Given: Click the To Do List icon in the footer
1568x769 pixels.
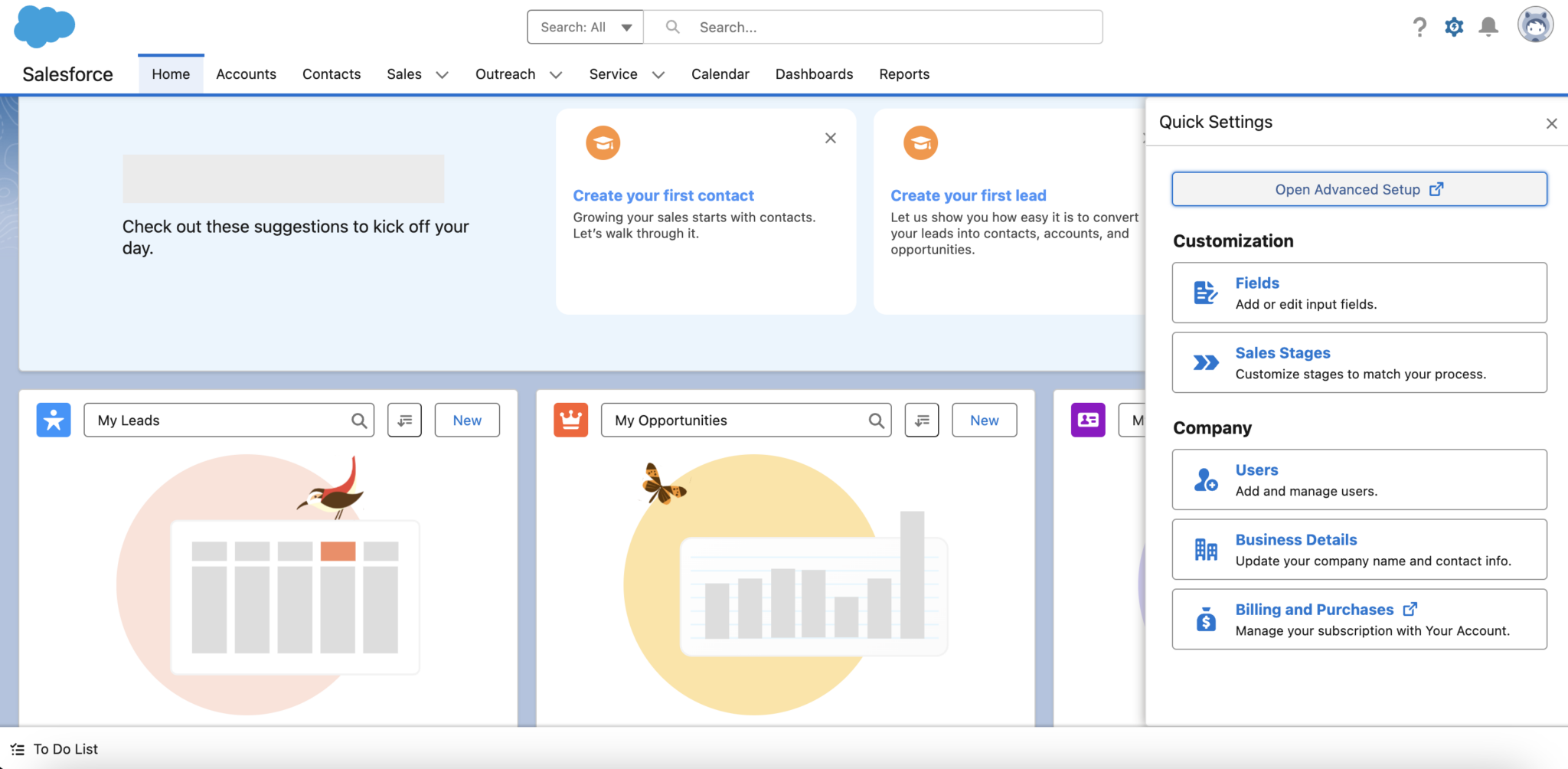Looking at the screenshot, I should pos(18,749).
